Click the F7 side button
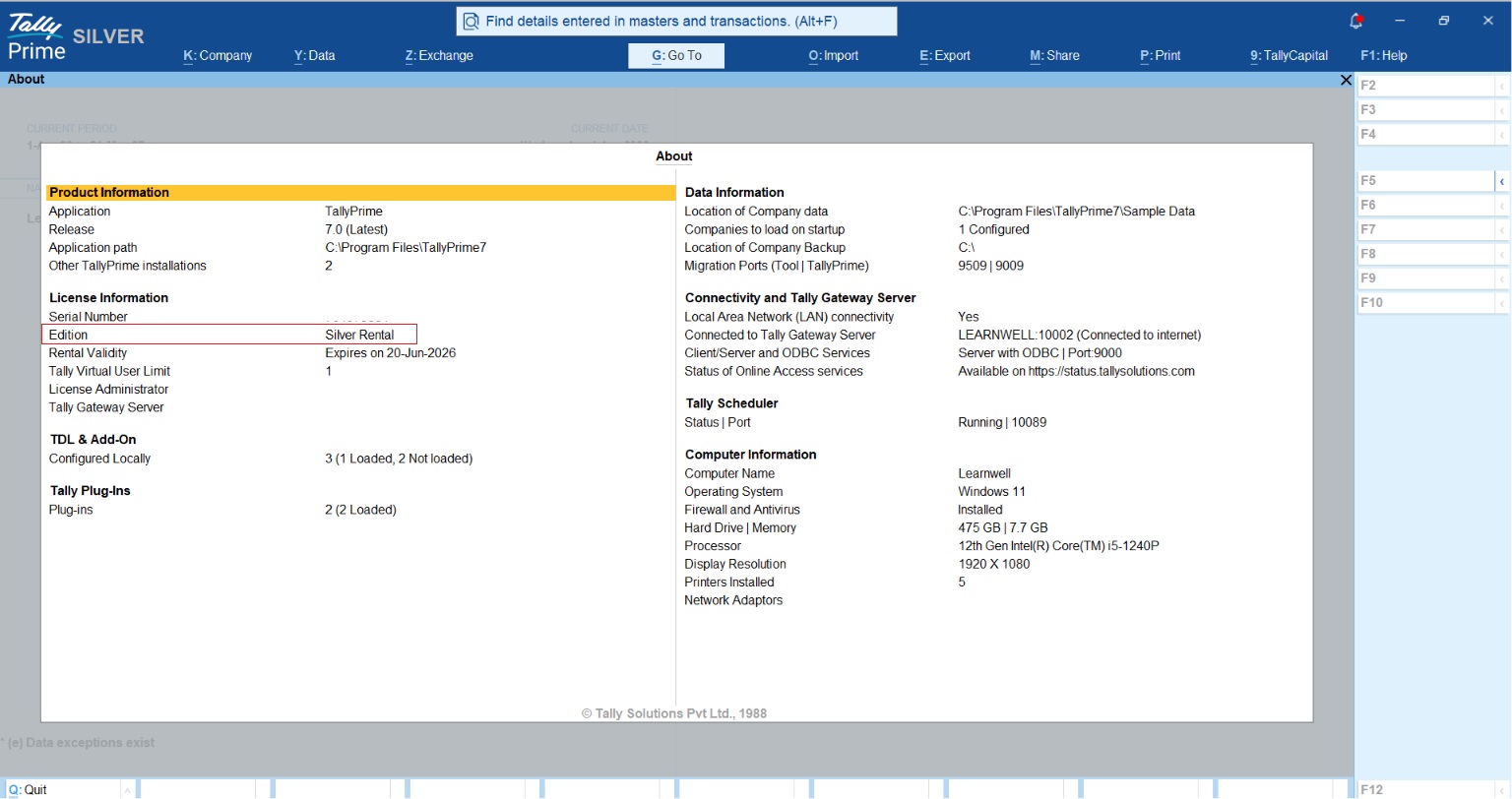1512x799 pixels. 1425,230
